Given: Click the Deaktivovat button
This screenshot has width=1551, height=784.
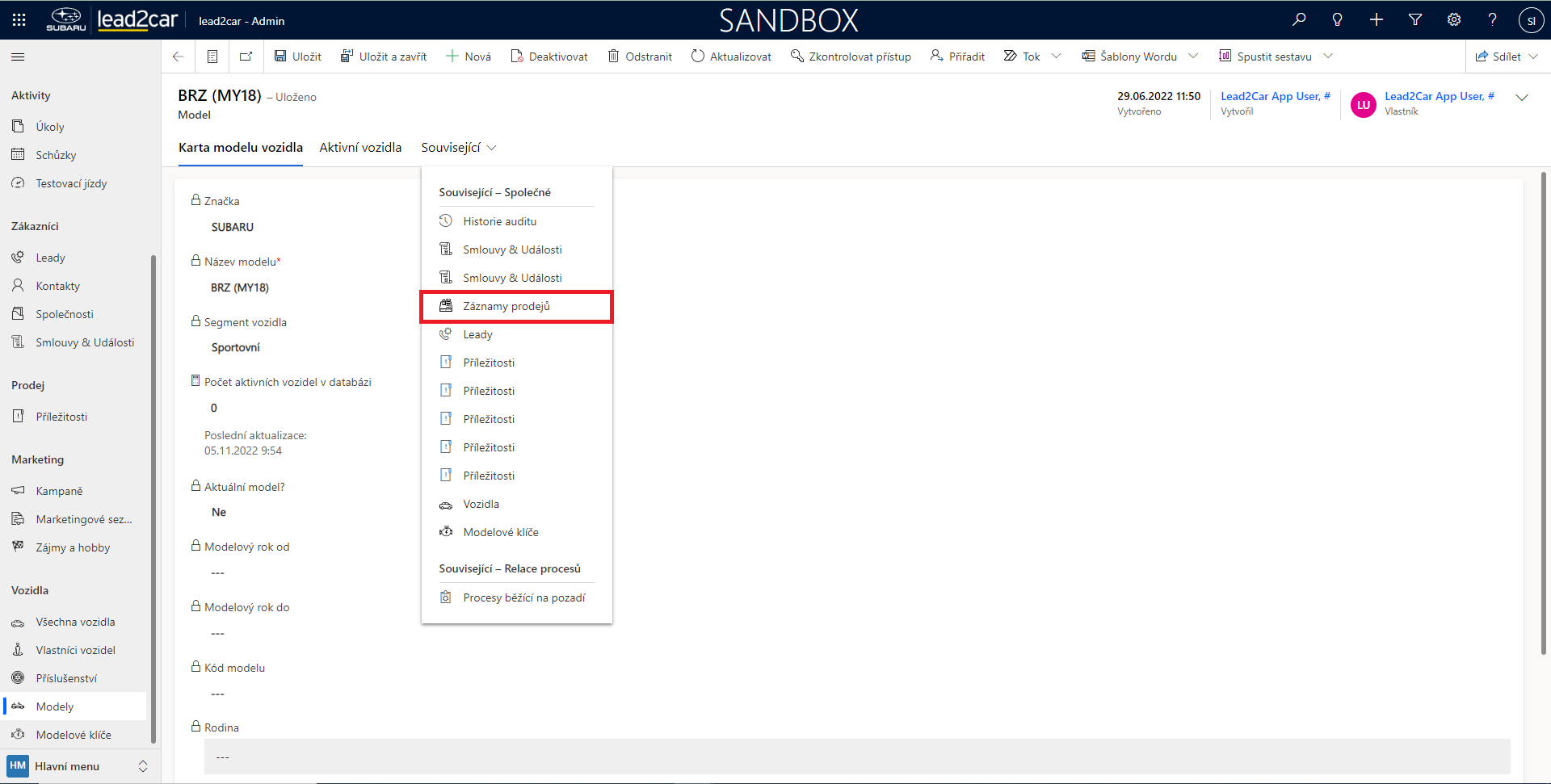Looking at the screenshot, I should (x=549, y=57).
